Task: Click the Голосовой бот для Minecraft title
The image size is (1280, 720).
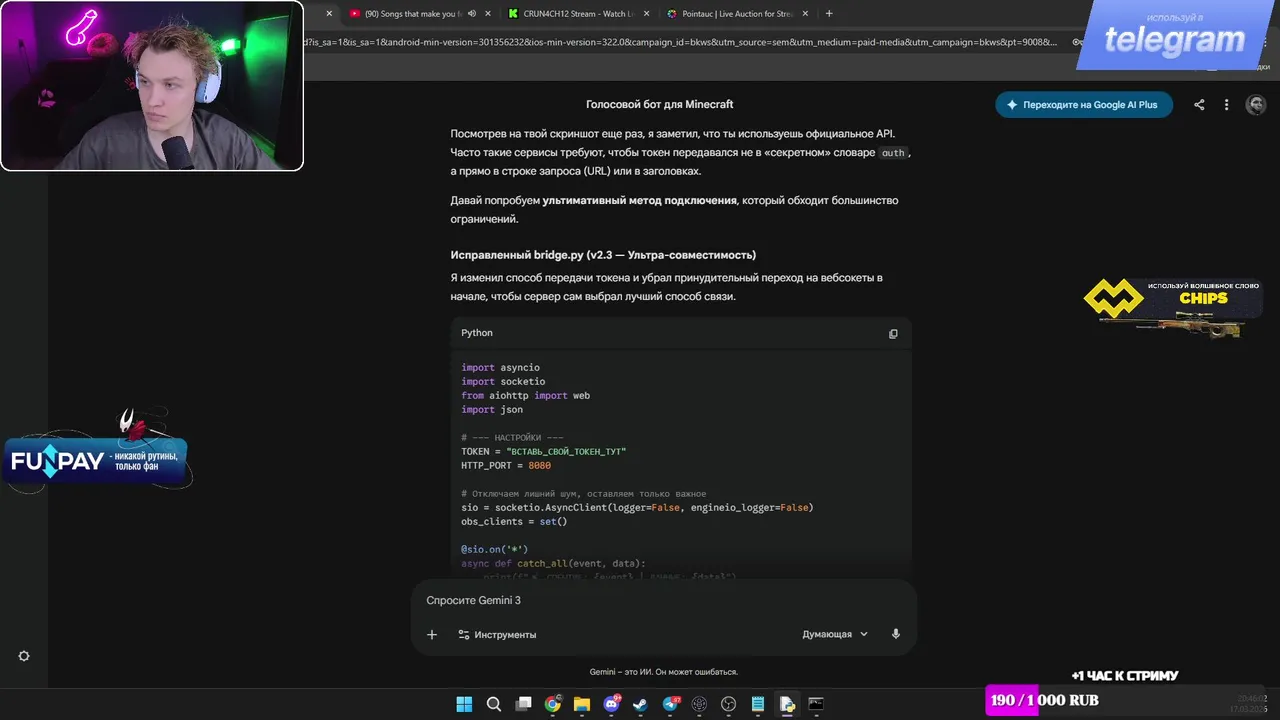Action: [659, 105]
